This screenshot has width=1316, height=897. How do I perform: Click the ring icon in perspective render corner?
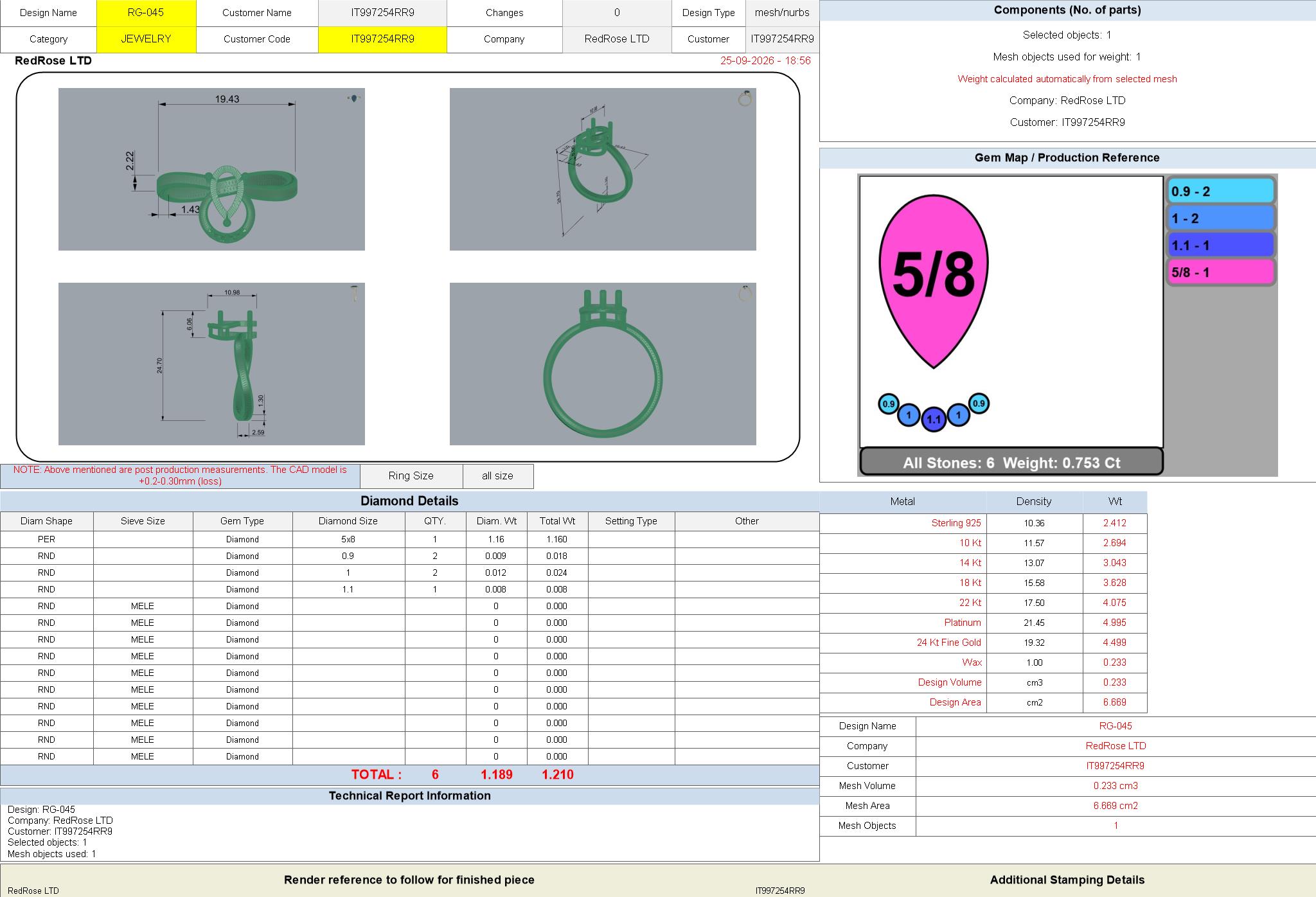745,98
